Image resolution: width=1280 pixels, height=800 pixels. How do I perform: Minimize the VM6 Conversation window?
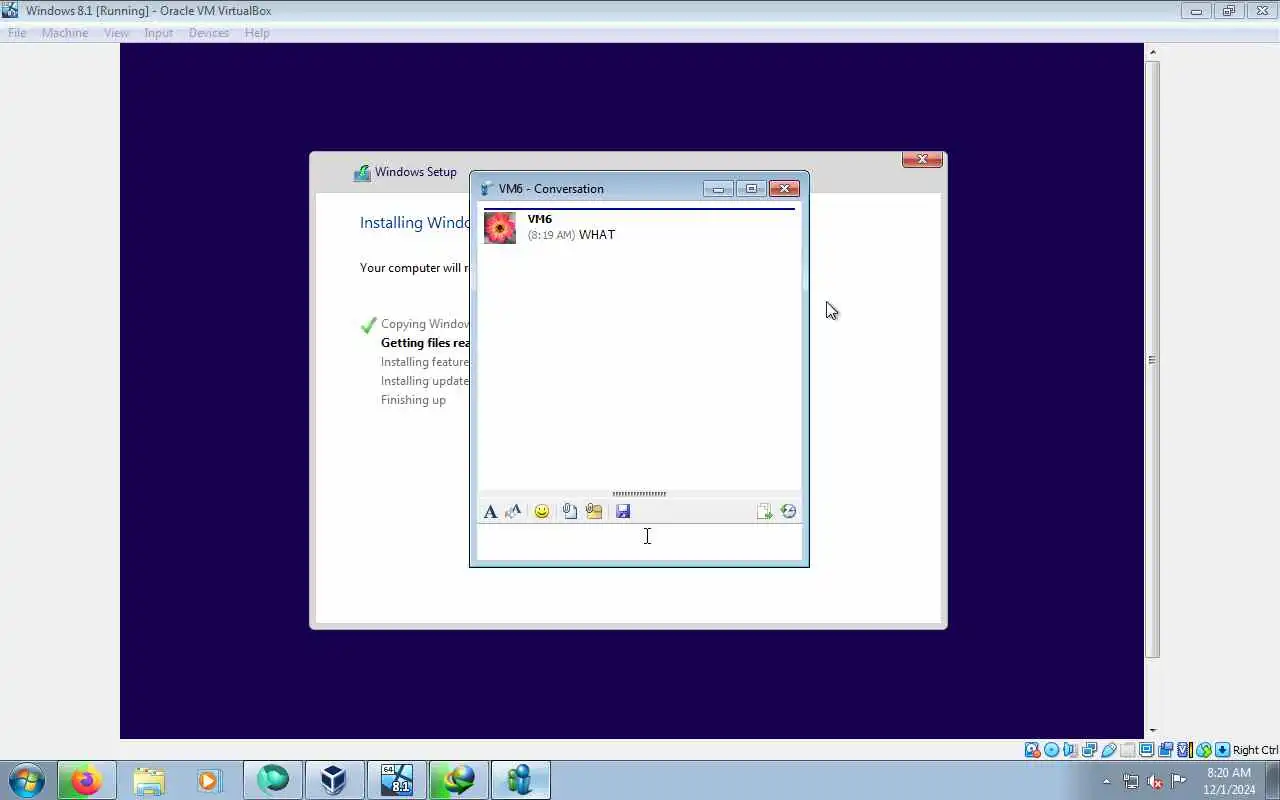pos(718,189)
